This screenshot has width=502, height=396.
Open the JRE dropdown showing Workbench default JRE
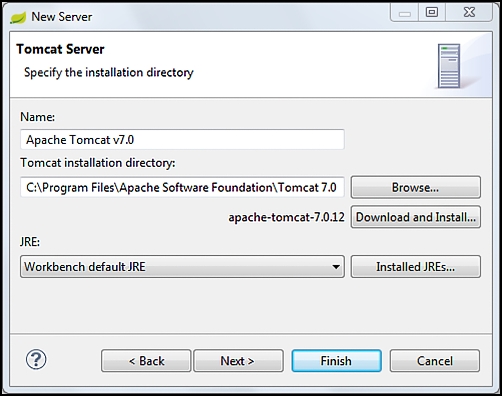[x=182, y=267]
